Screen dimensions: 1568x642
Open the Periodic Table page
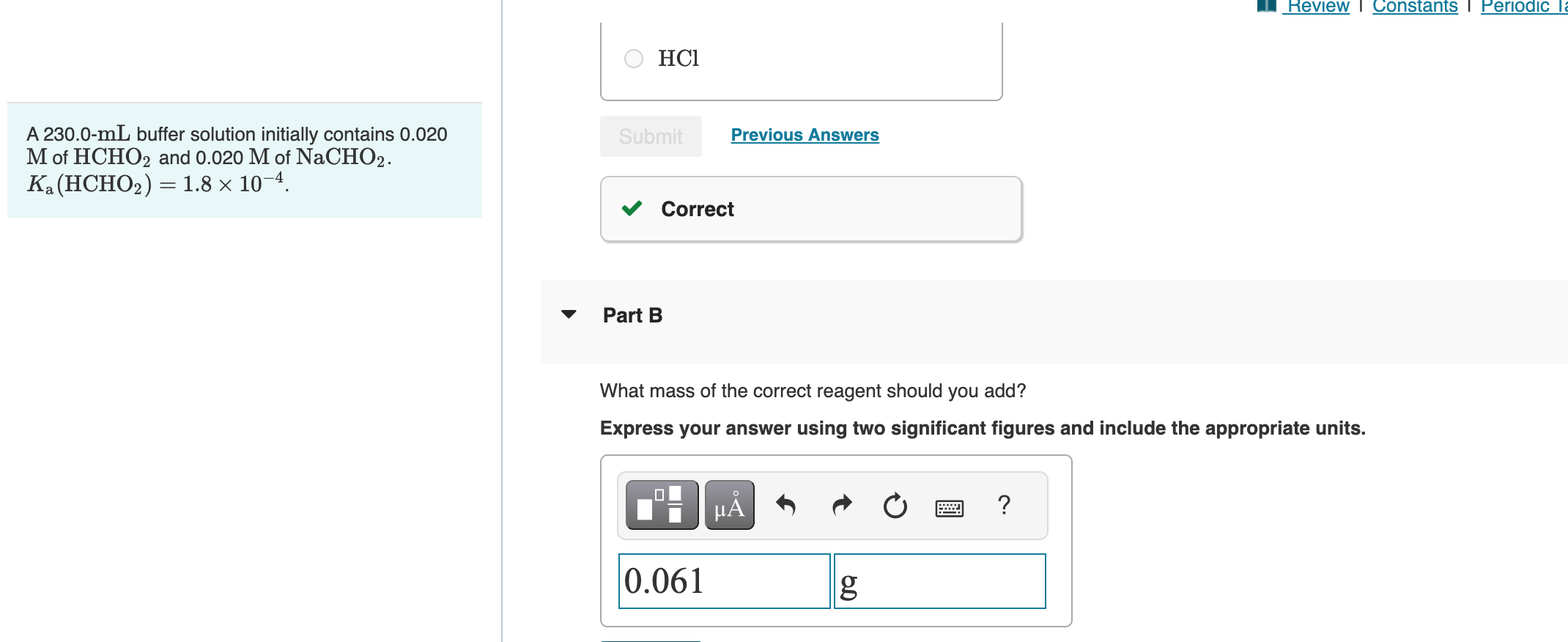1524,6
